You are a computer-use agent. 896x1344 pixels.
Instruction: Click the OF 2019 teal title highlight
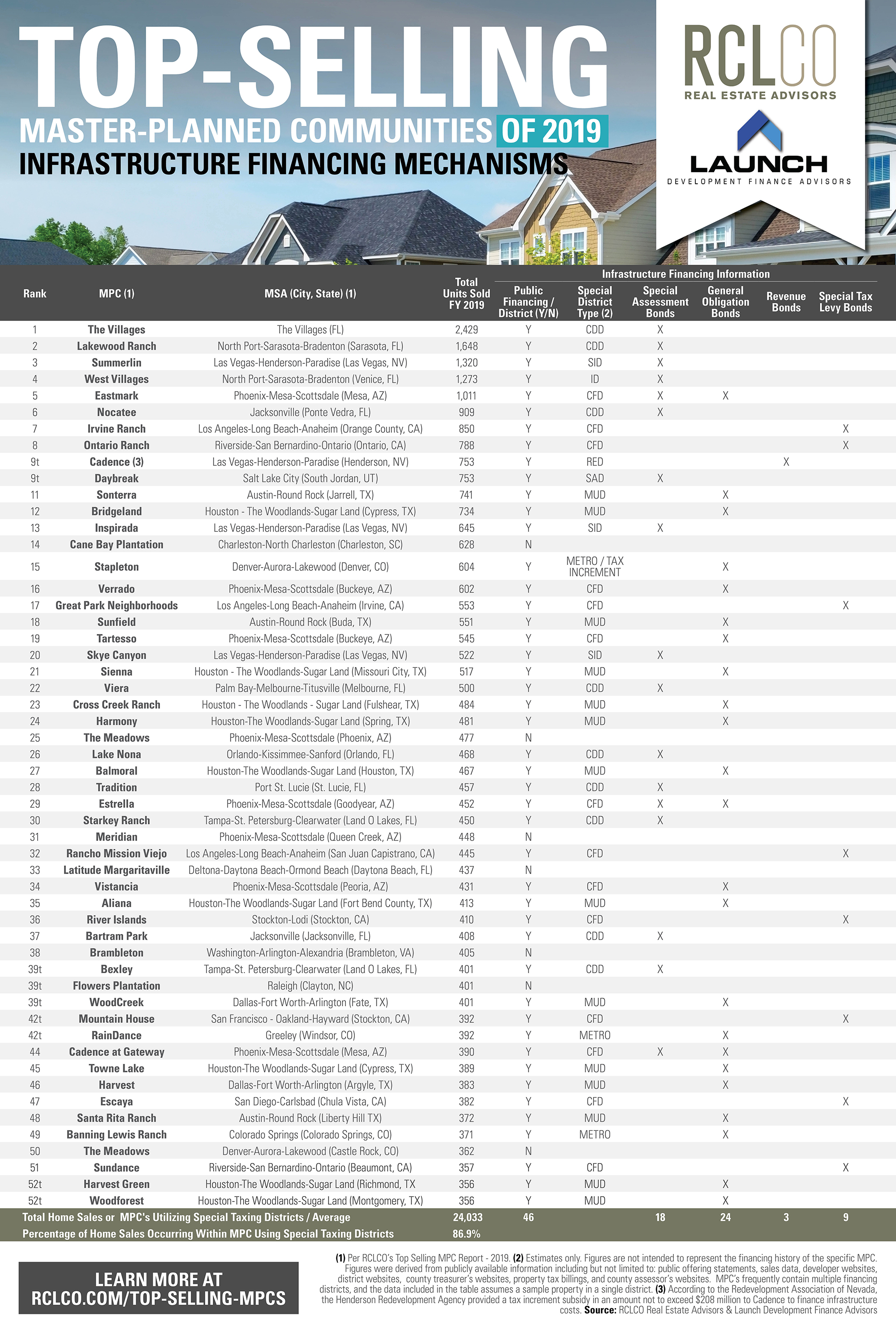[x=552, y=131]
